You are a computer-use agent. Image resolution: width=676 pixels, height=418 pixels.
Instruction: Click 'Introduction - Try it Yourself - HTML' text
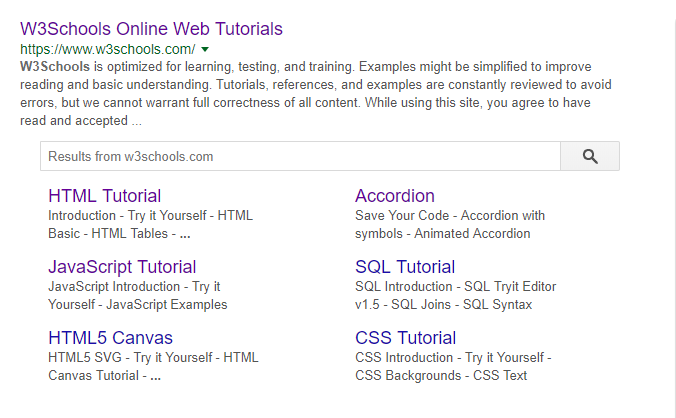[x=150, y=215]
